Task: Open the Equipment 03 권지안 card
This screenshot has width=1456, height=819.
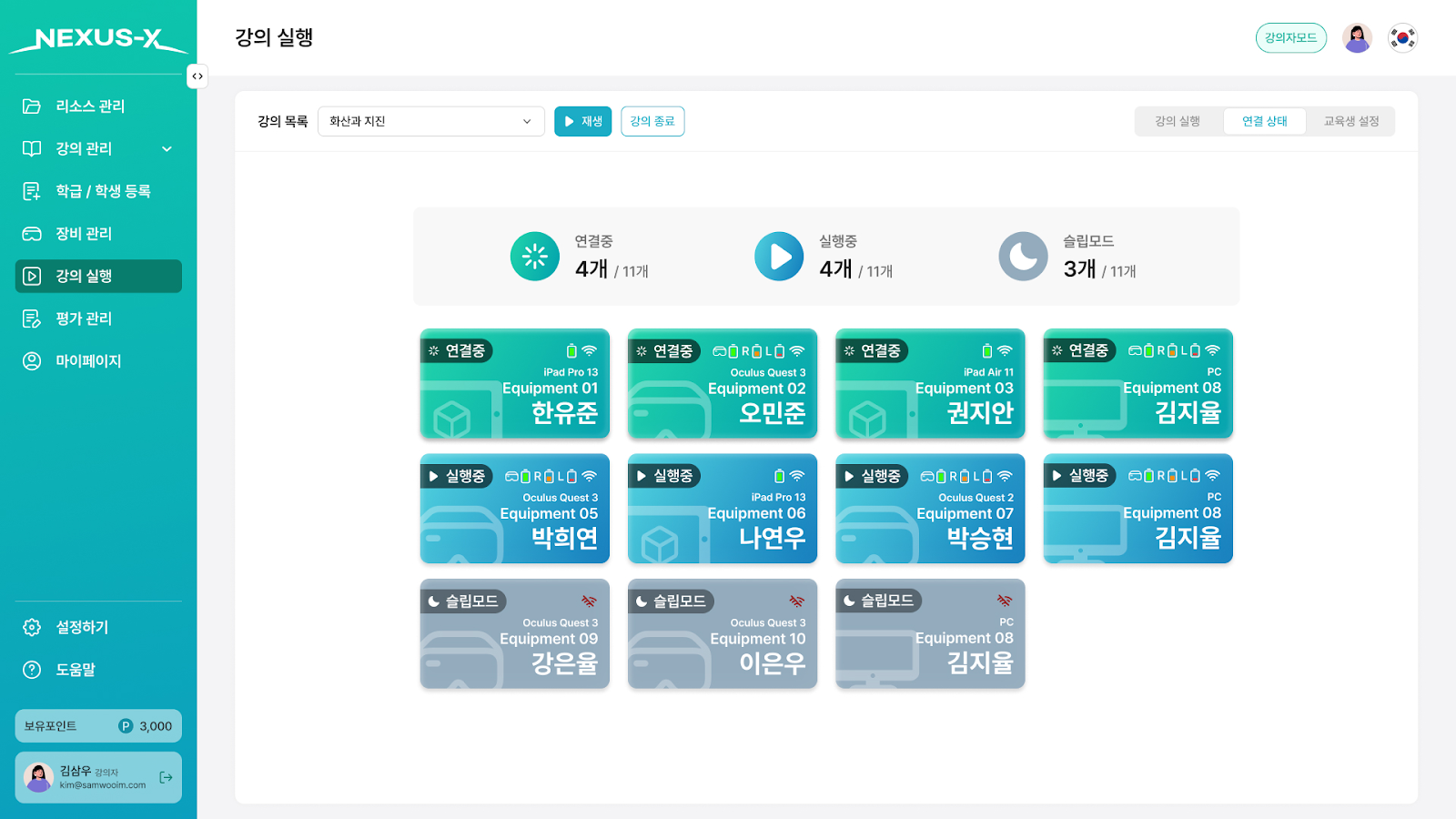Action: coord(930,383)
